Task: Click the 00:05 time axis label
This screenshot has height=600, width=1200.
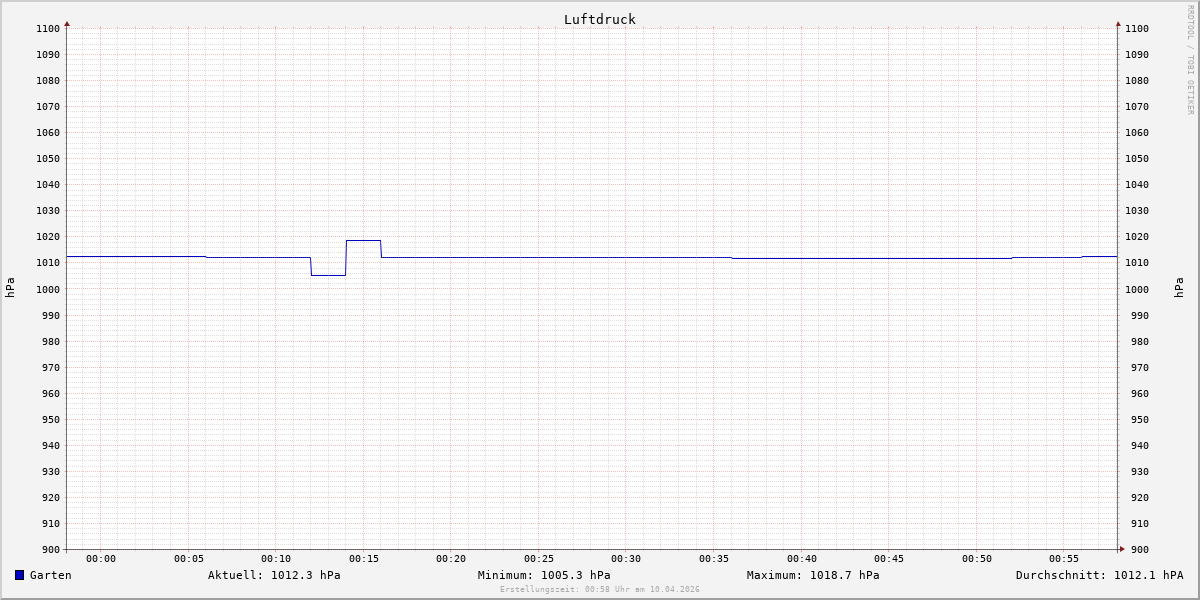Action: pyautogui.click(x=189, y=558)
